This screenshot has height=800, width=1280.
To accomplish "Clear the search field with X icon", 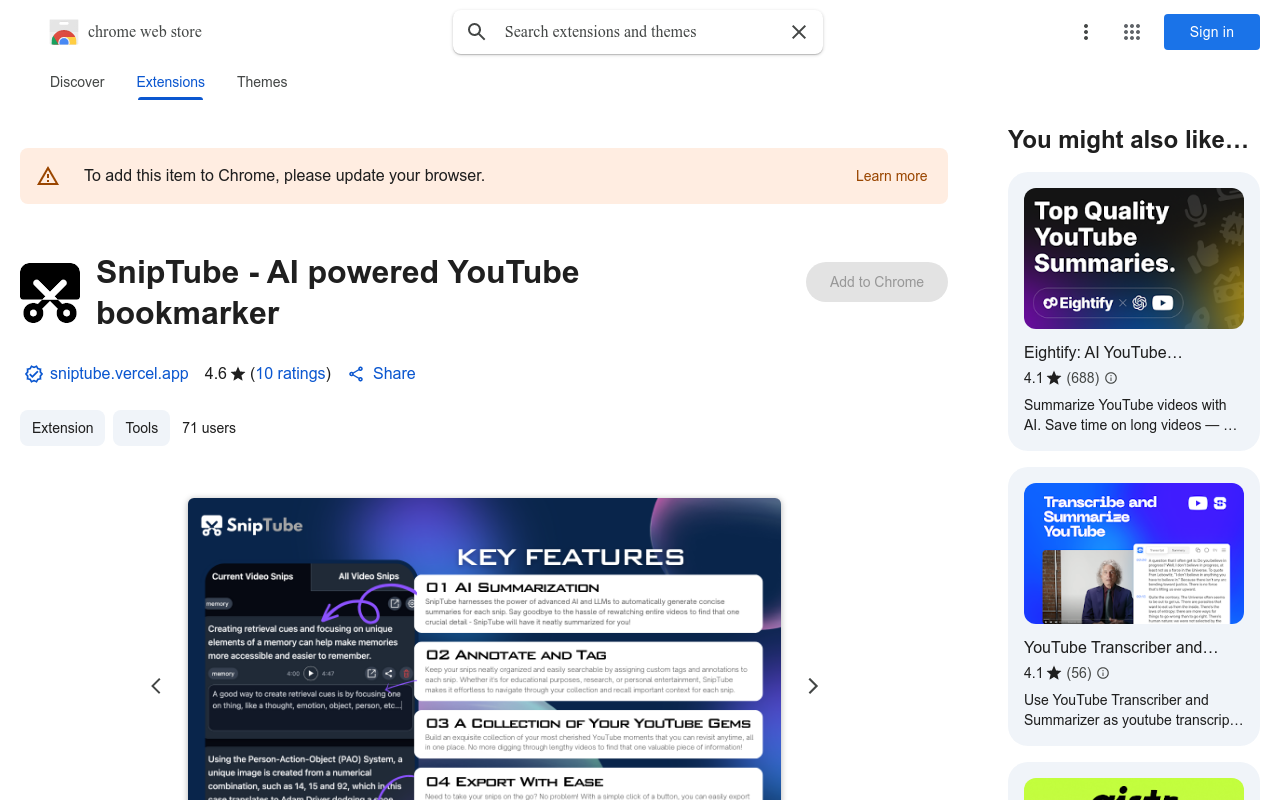I will (799, 32).
